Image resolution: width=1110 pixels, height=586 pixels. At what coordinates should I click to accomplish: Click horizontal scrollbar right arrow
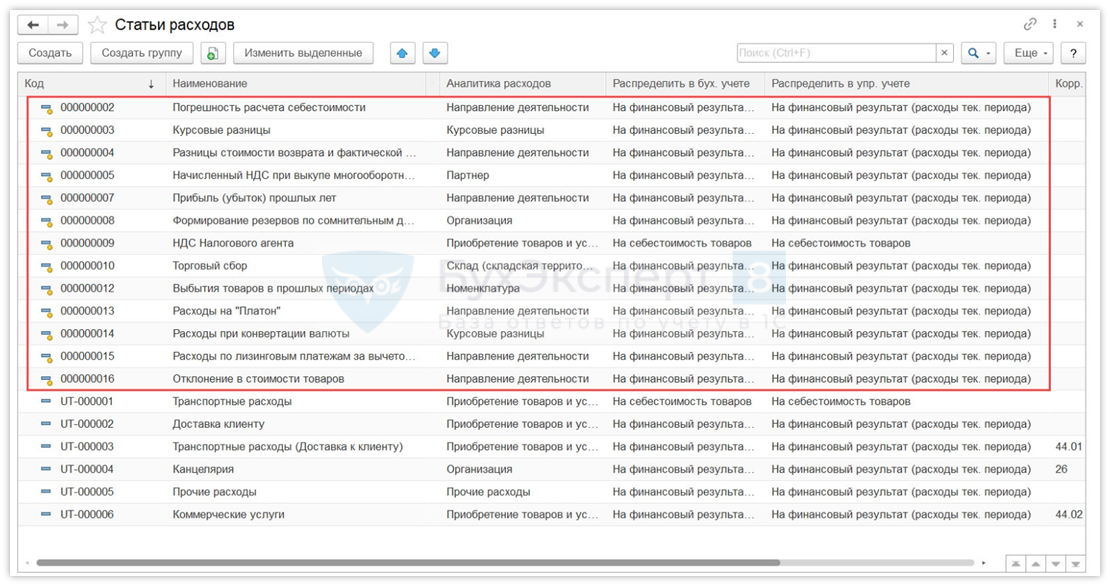pyautogui.click(x=983, y=563)
